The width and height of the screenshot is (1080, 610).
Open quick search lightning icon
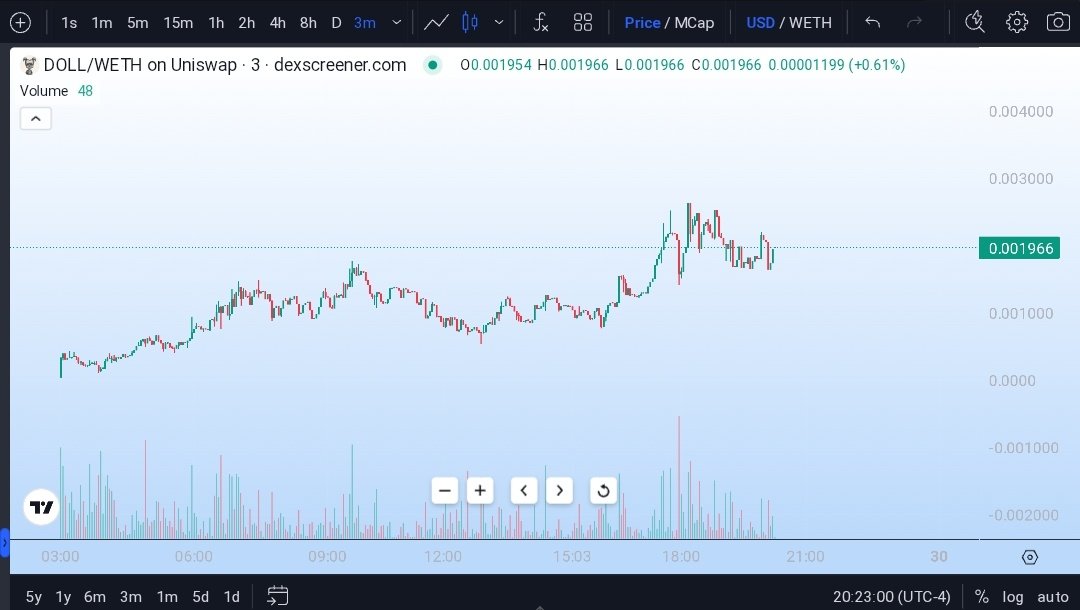(x=975, y=23)
